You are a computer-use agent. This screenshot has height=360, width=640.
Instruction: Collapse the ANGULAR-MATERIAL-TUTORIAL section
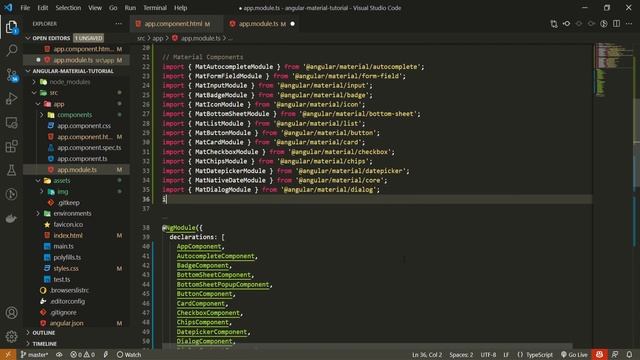coord(73,71)
